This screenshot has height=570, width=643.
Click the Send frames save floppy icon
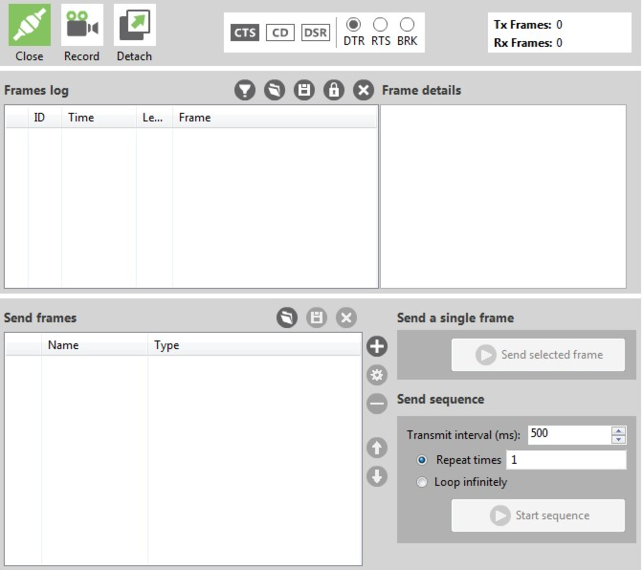[x=317, y=317]
